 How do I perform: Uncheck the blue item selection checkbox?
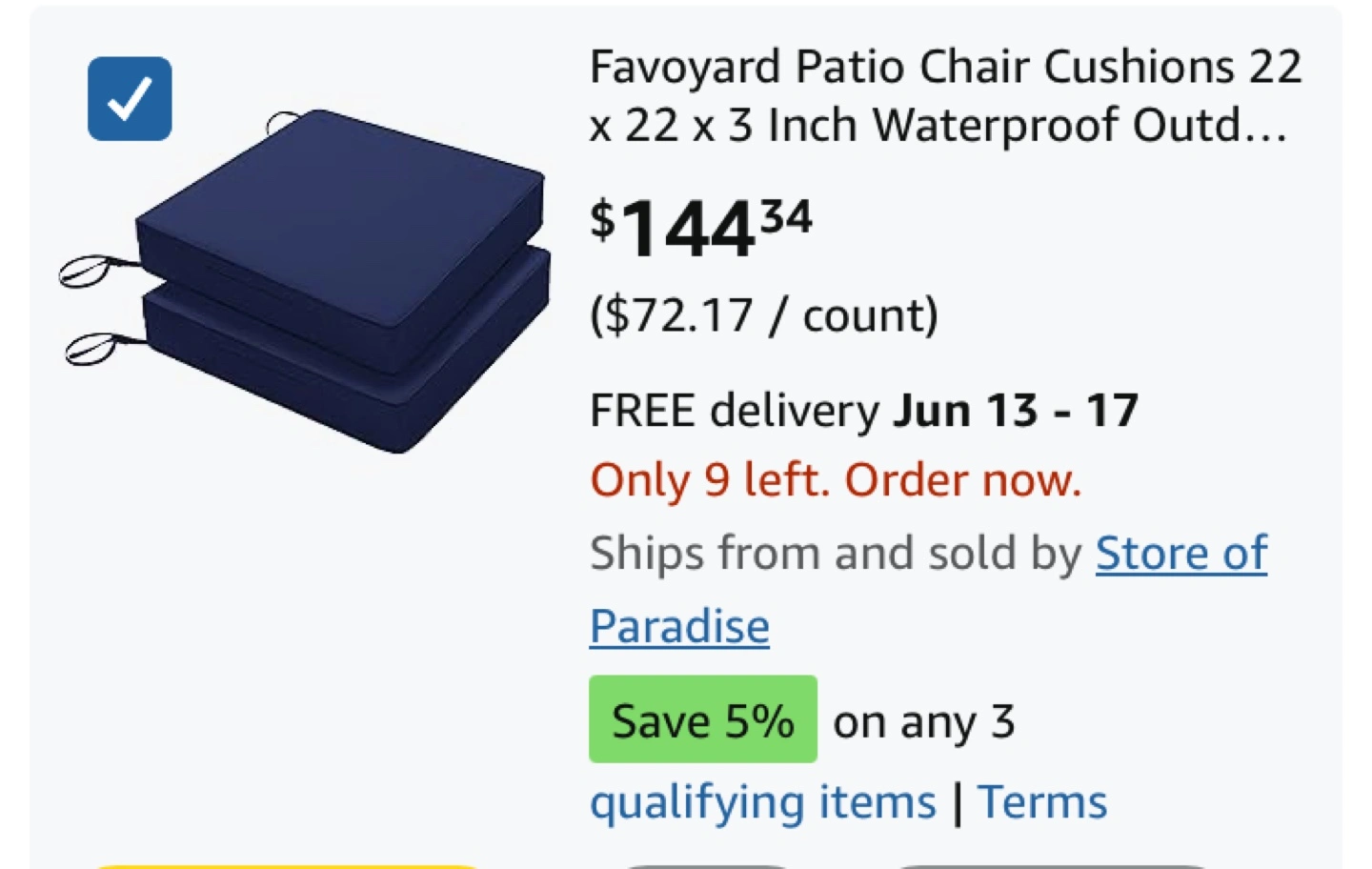point(130,98)
